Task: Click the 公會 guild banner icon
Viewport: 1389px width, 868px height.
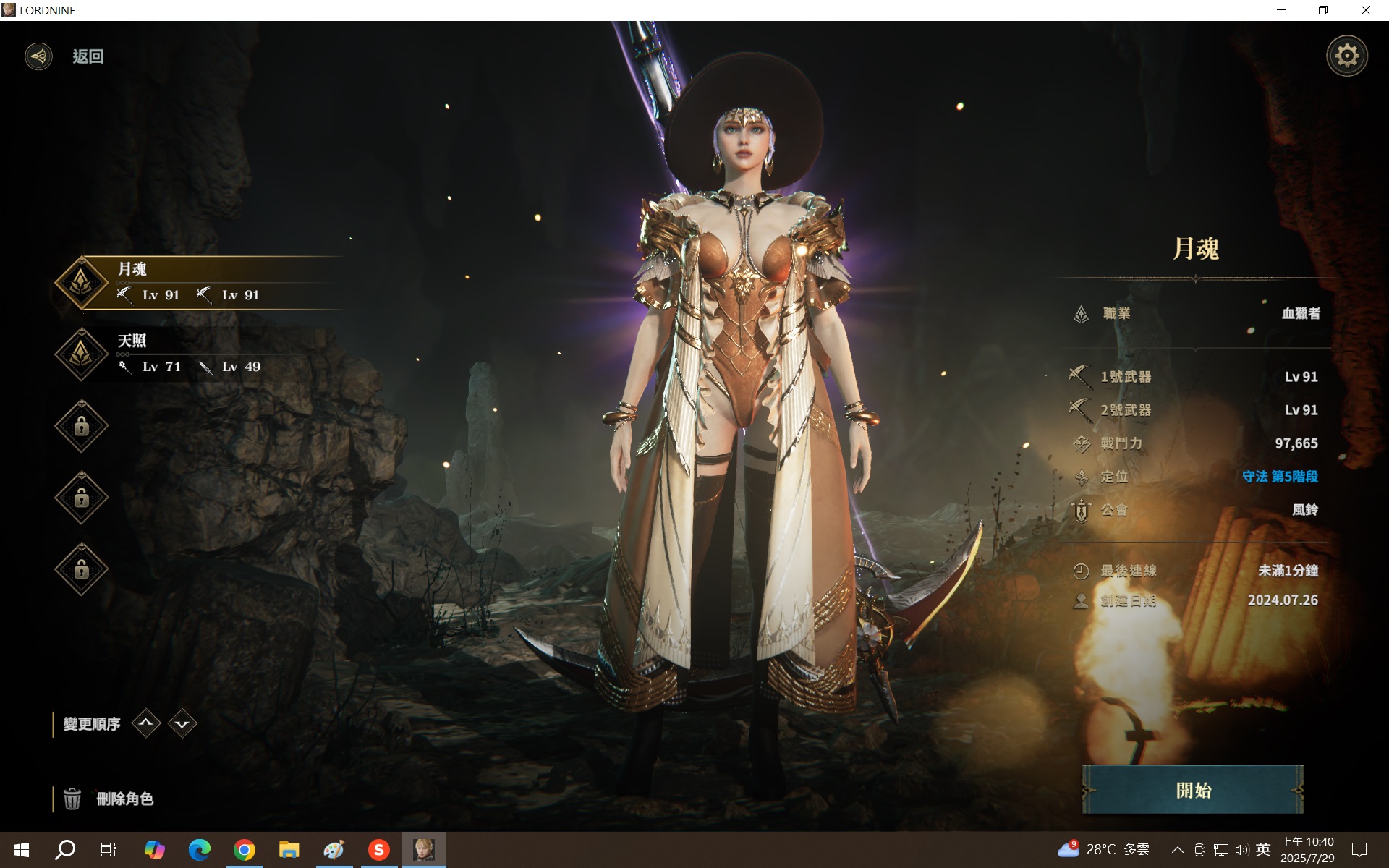Action: tap(1082, 511)
